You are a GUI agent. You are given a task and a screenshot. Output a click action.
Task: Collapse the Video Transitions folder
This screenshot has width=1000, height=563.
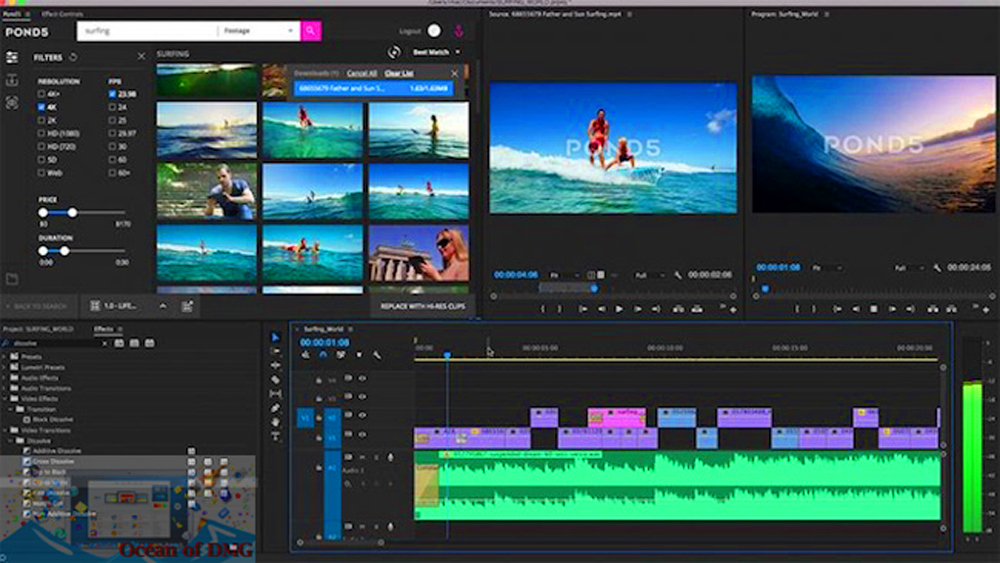pyautogui.click(x=5, y=430)
